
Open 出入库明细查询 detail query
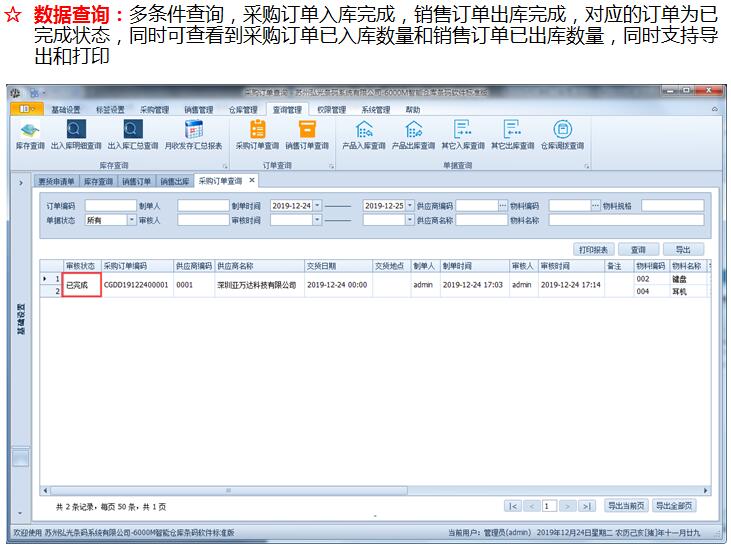[76, 135]
